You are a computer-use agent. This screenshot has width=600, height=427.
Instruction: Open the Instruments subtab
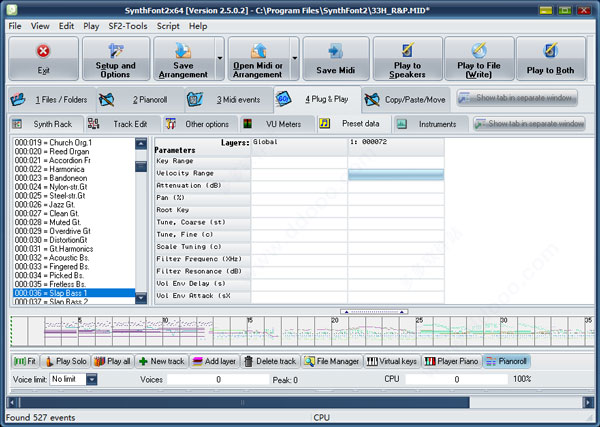point(431,124)
